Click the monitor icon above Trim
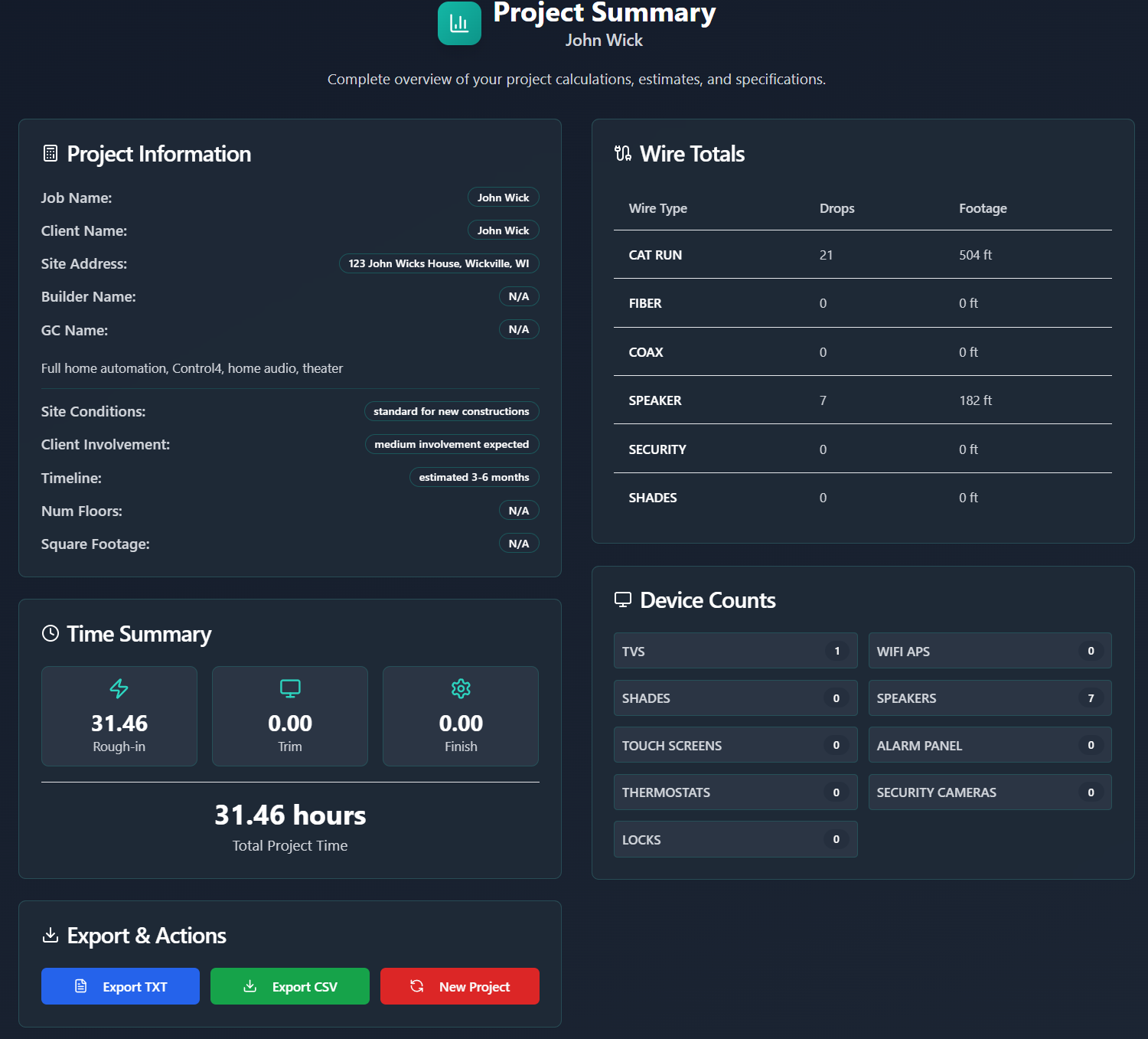 click(290, 688)
